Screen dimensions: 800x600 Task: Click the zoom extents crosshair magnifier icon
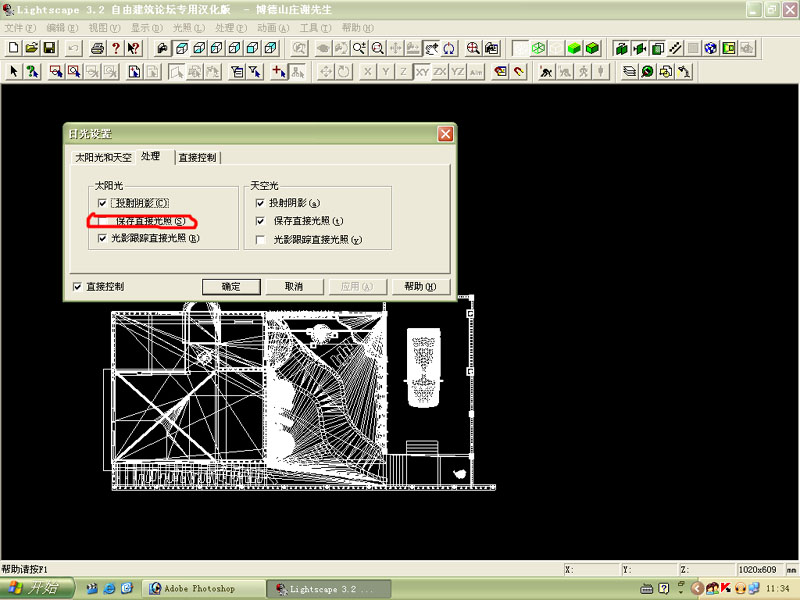coord(473,48)
